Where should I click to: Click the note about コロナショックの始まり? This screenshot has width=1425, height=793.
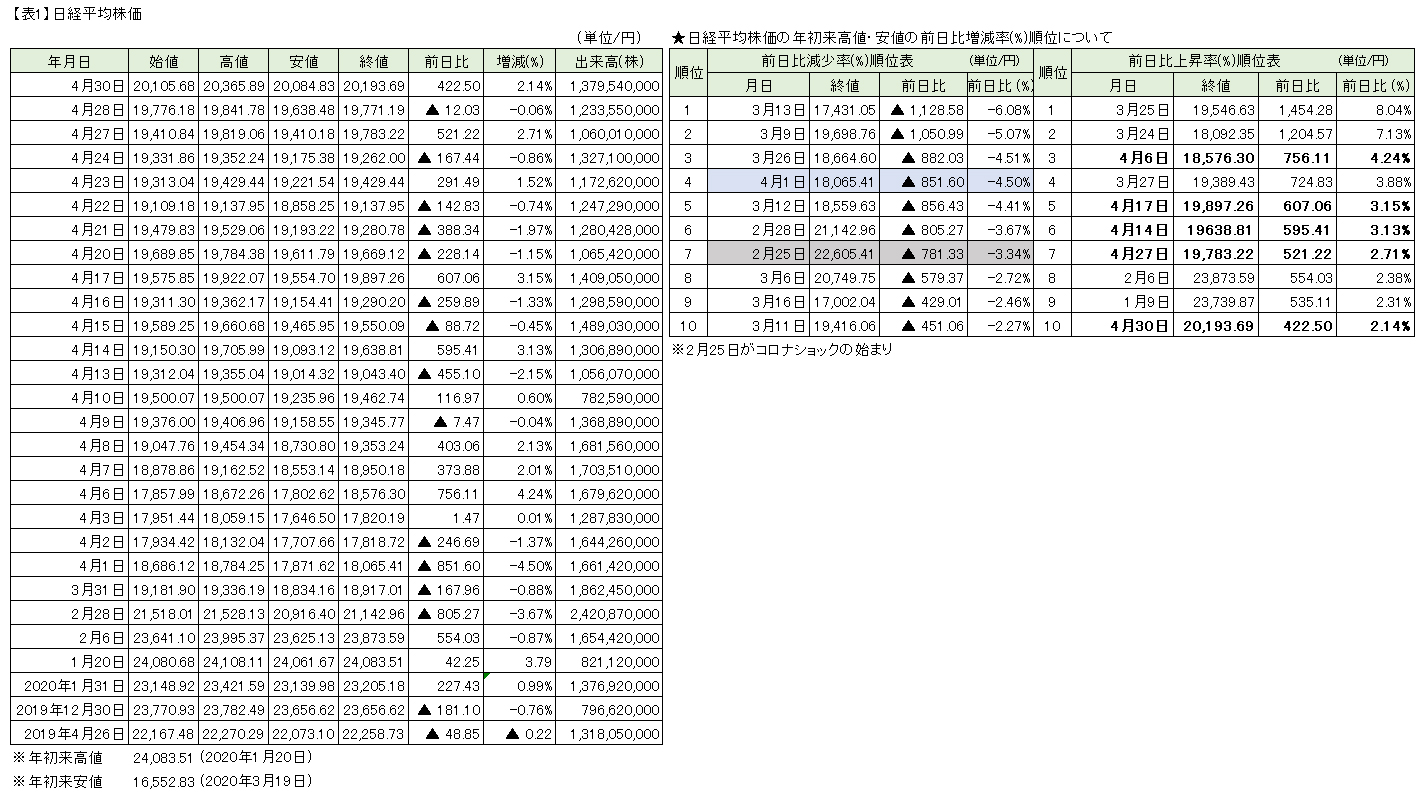(782, 350)
